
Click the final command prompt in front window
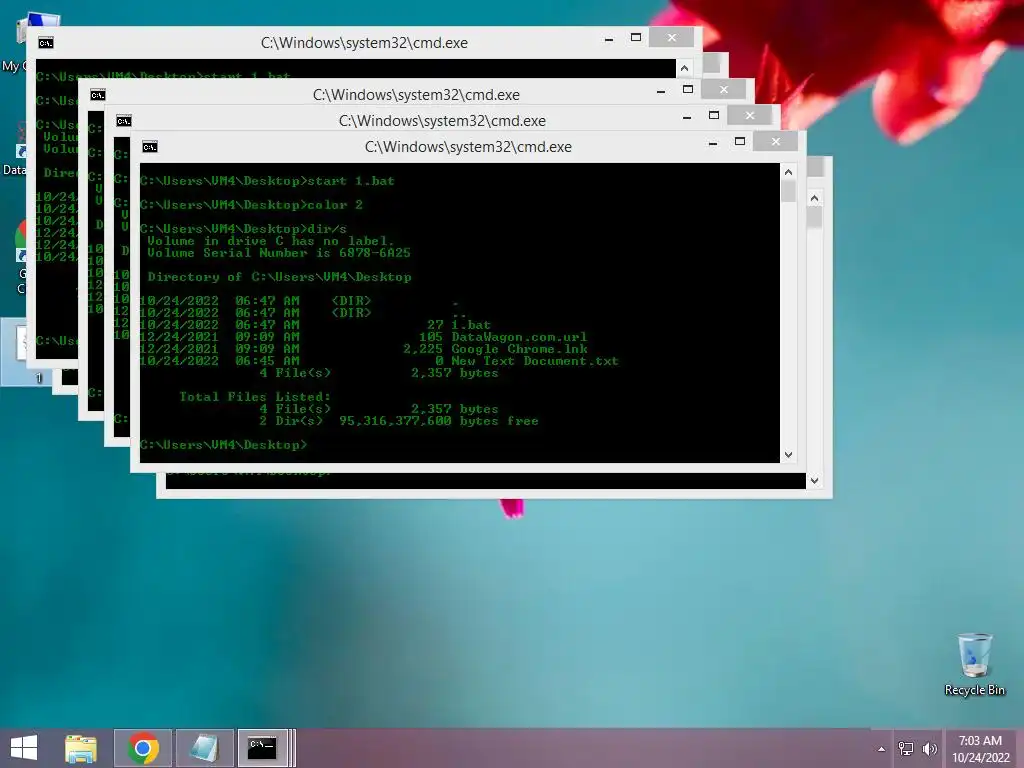click(x=223, y=445)
